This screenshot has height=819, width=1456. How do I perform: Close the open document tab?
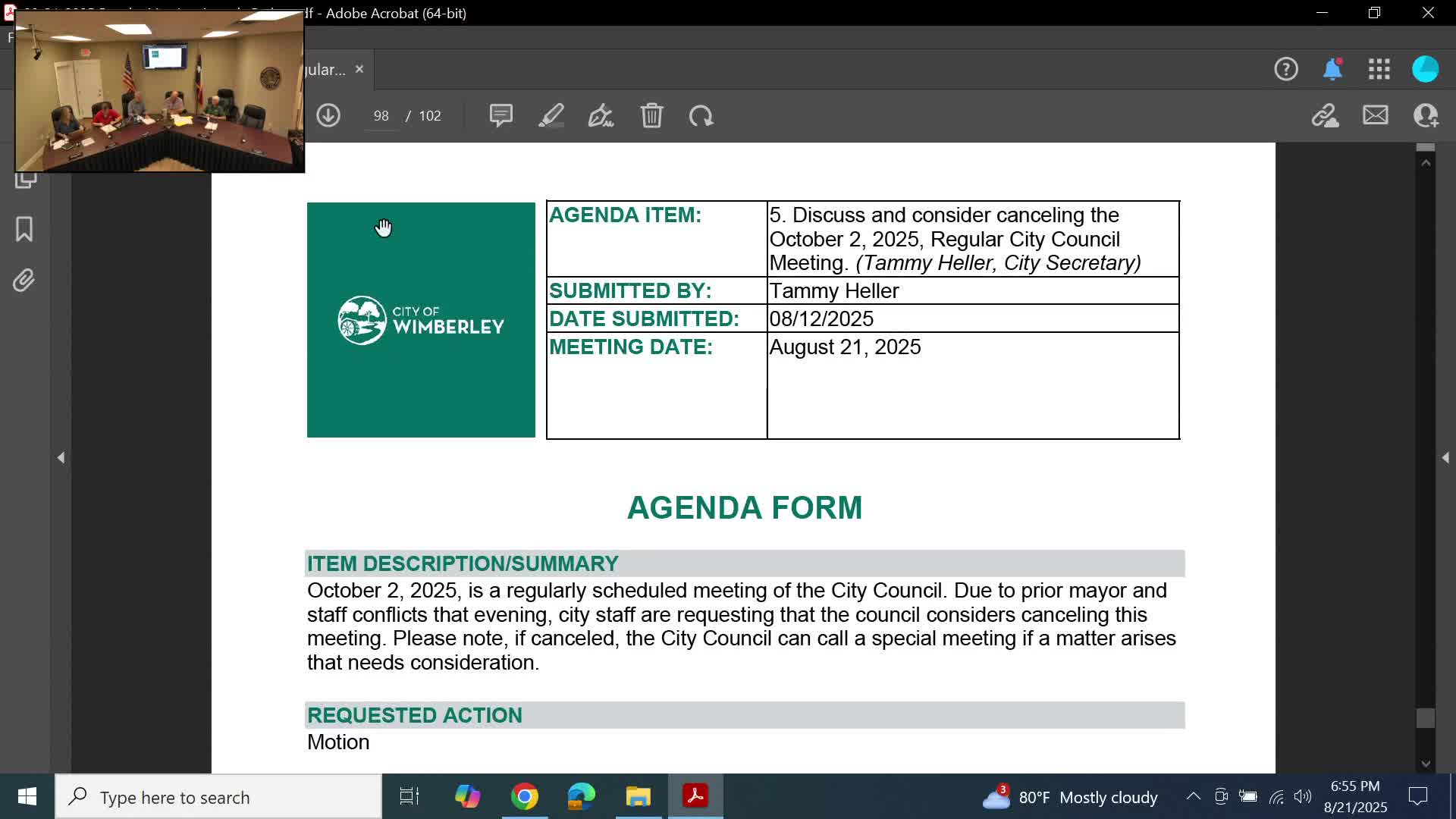(x=359, y=69)
